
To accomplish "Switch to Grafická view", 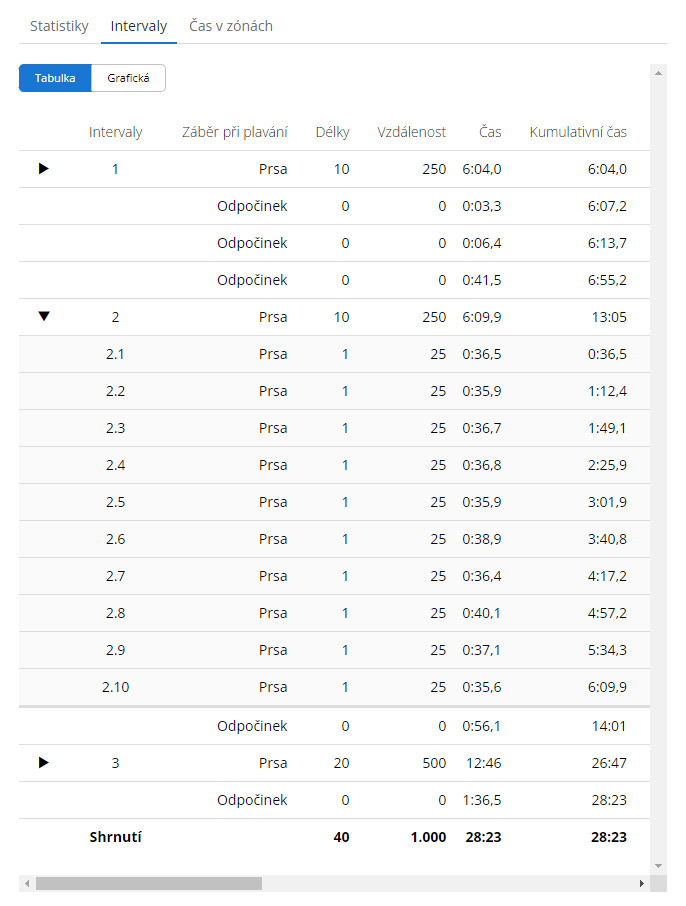I will [128, 78].
